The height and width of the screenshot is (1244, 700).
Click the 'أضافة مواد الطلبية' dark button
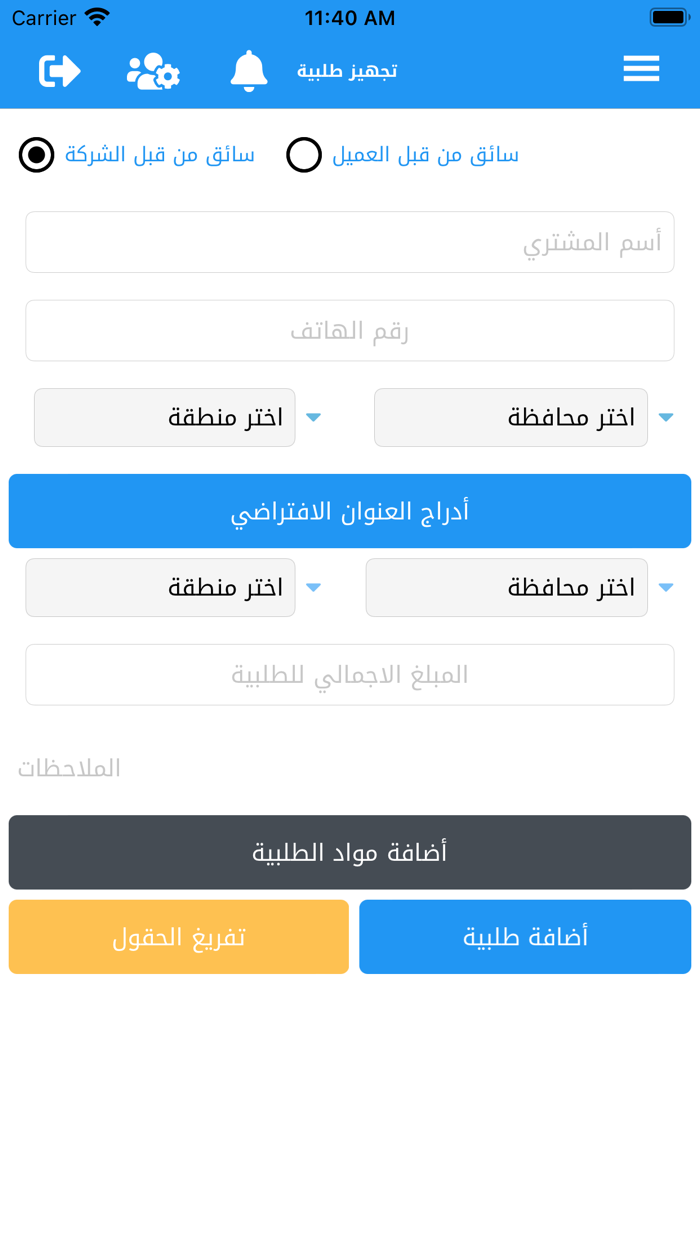tap(349, 852)
